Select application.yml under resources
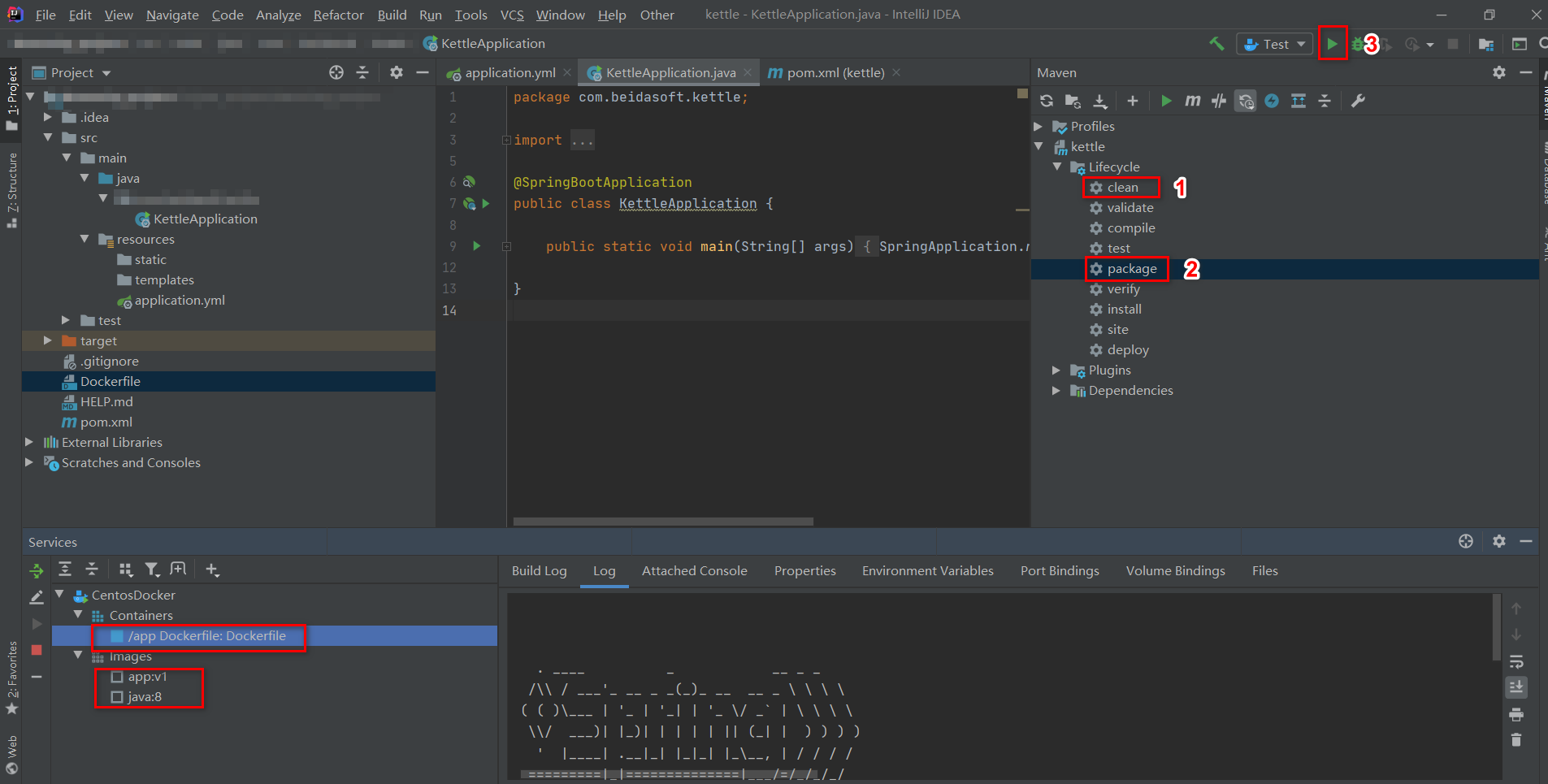 pos(180,301)
